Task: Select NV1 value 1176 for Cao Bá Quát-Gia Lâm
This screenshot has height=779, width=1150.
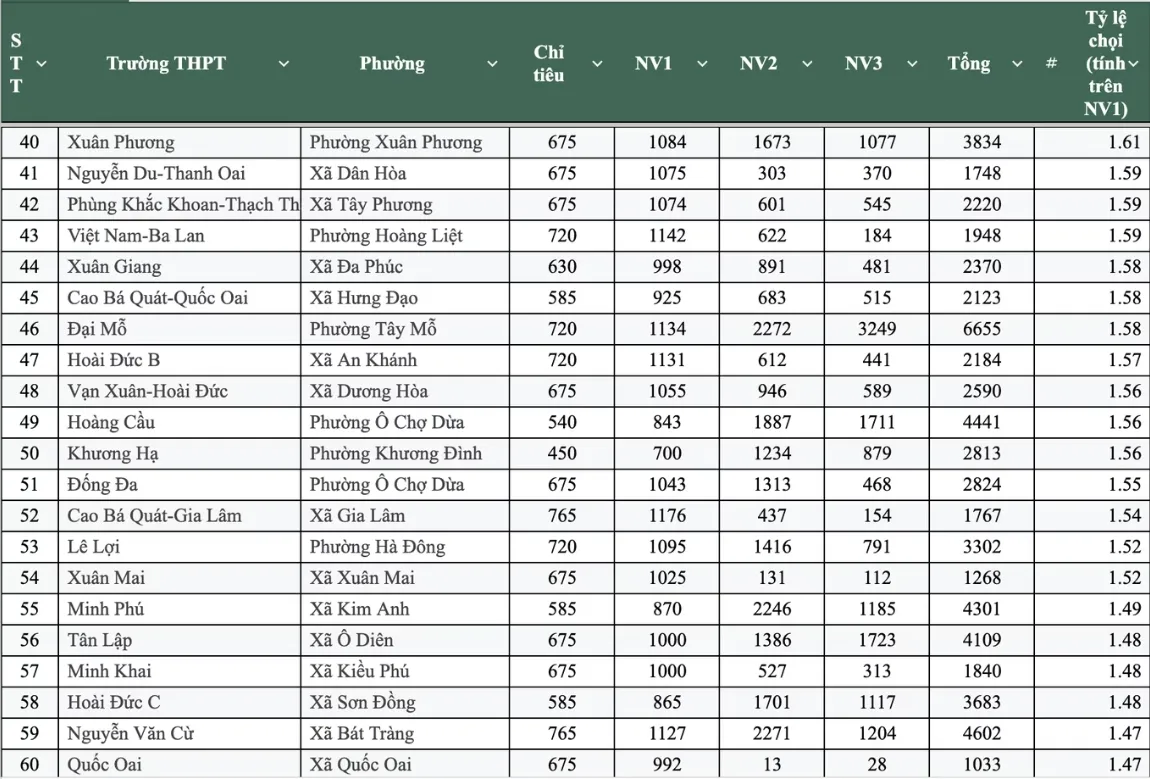Action: coord(667,516)
